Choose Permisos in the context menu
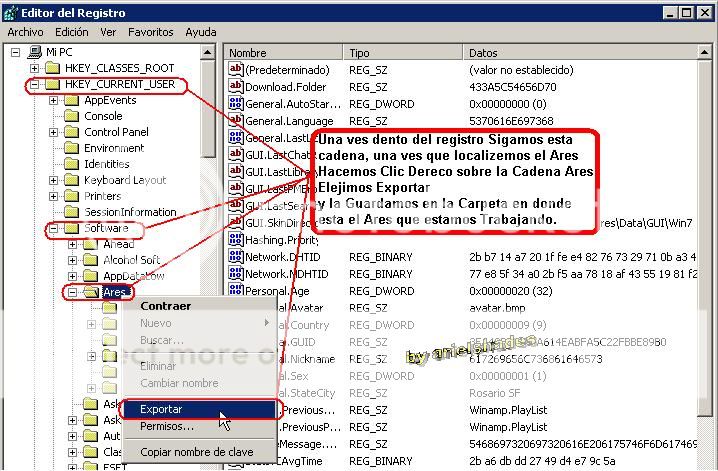718x471 pixels. [166, 426]
